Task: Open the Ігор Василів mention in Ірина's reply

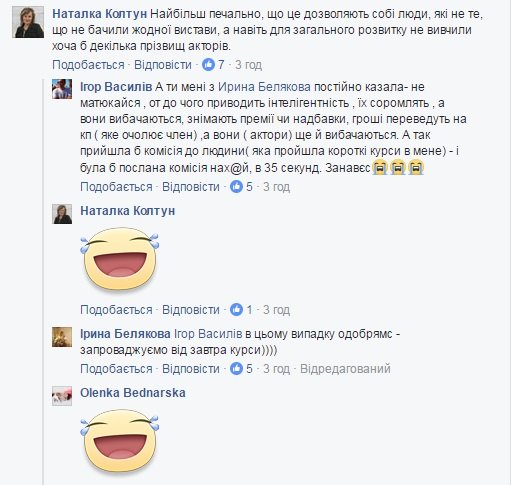Action: [208, 334]
